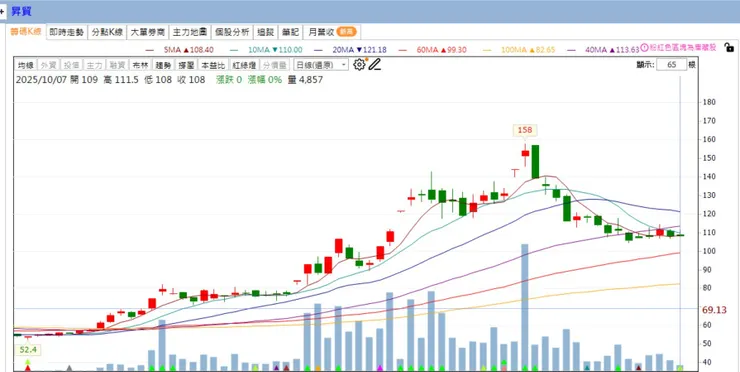Viewport: 740px width, 372px height.
Task: Click the 顯示 bar count field showing 65
Action: [x=672, y=65]
